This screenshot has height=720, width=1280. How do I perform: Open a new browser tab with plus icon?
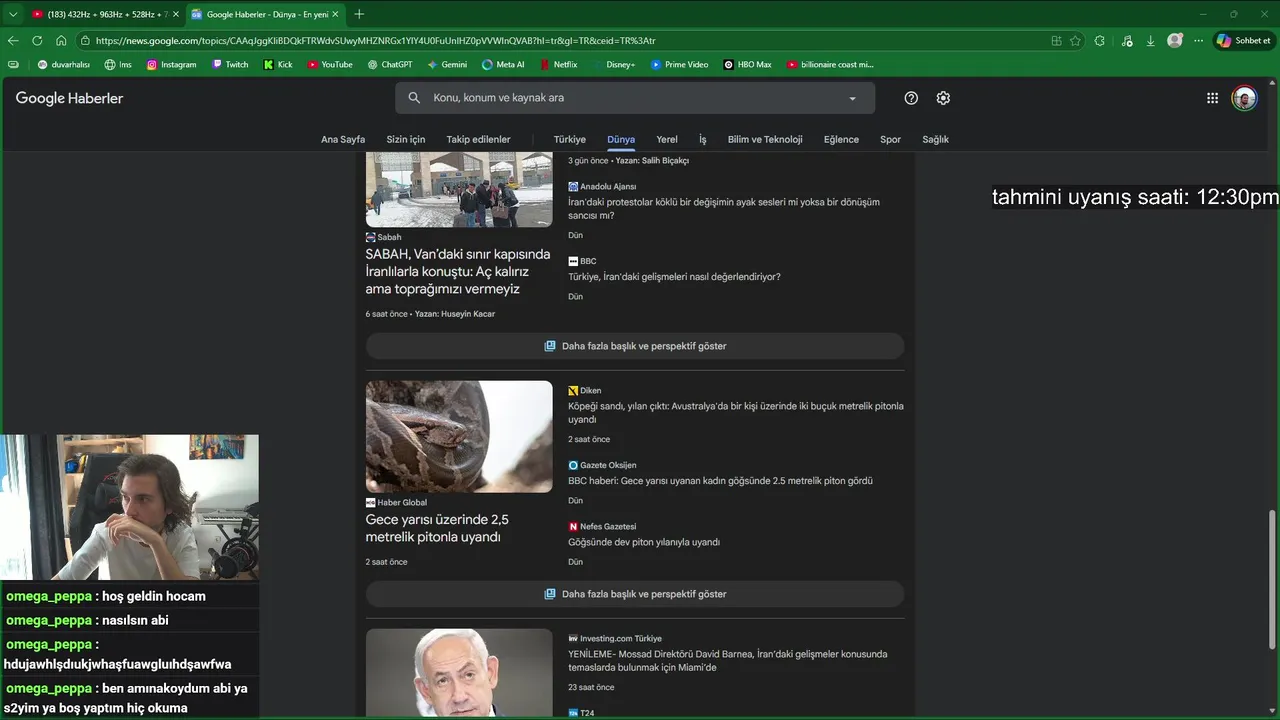point(359,14)
